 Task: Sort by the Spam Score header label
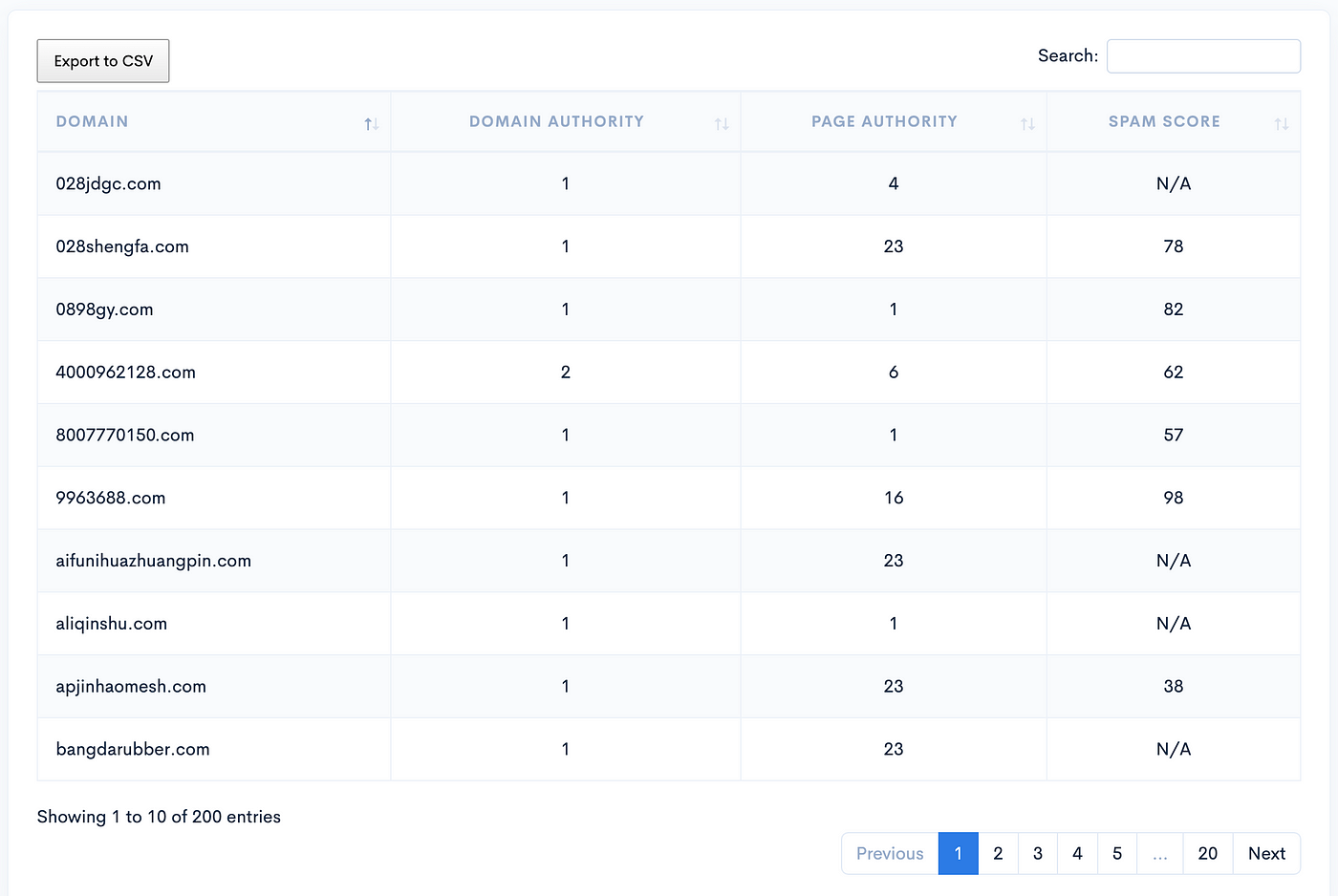tap(1164, 121)
